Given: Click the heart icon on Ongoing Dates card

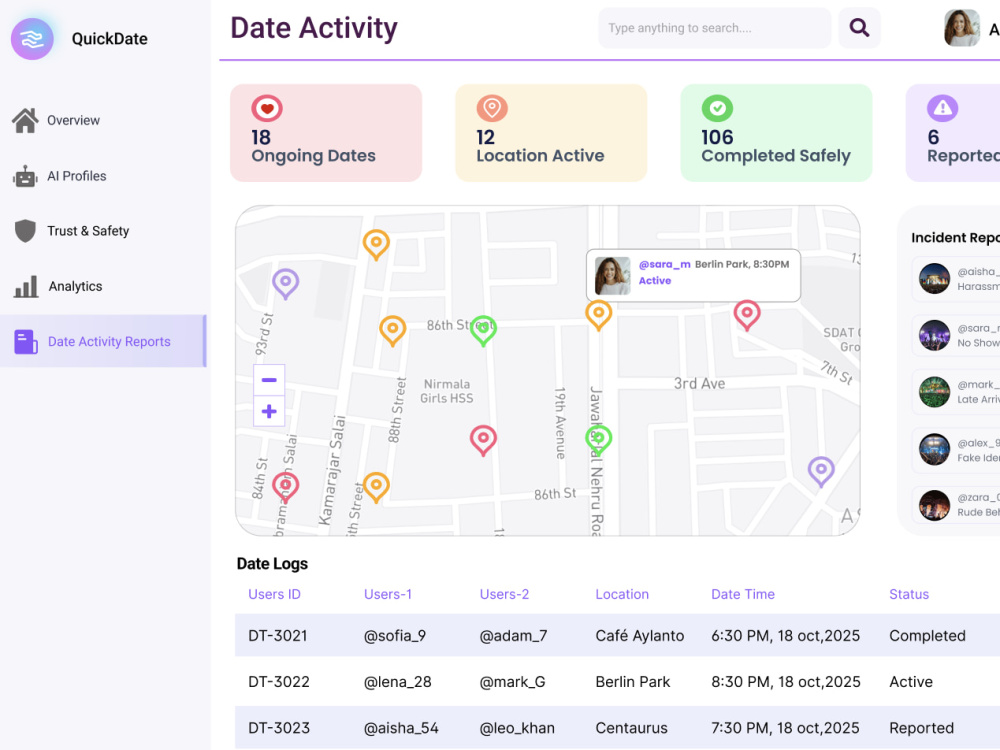Looking at the screenshot, I should click(267, 108).
